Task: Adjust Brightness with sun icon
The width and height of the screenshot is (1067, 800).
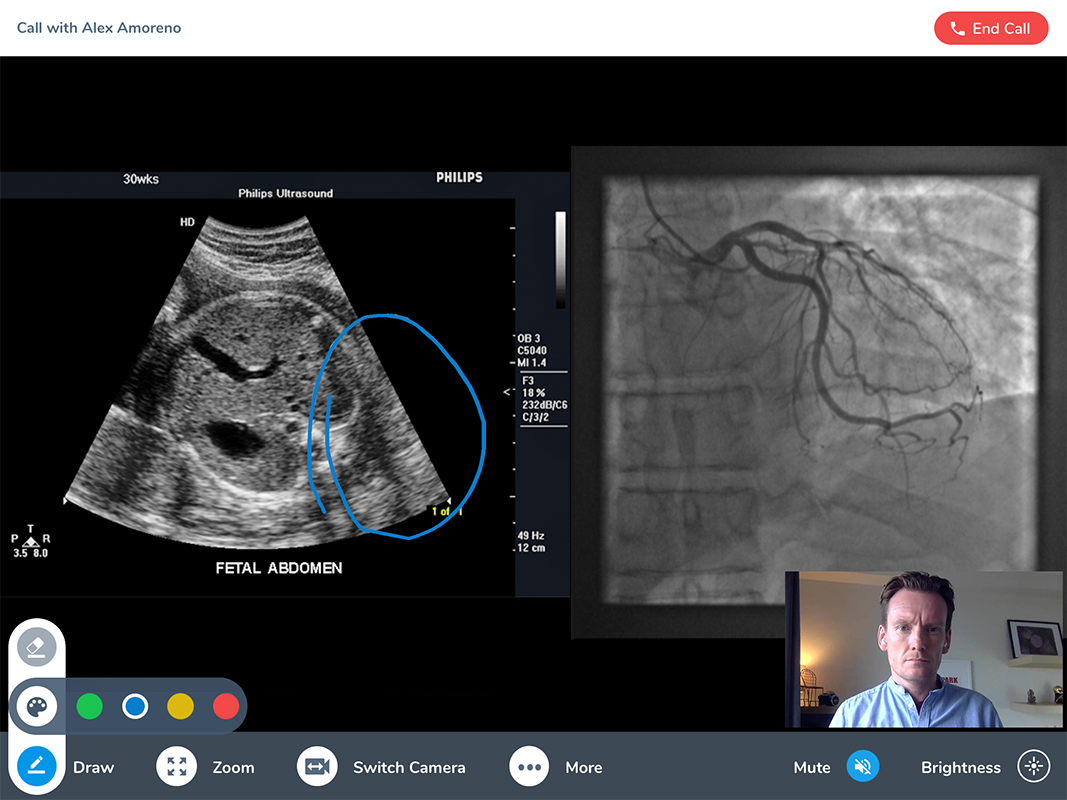Action: click(1034, 767)
